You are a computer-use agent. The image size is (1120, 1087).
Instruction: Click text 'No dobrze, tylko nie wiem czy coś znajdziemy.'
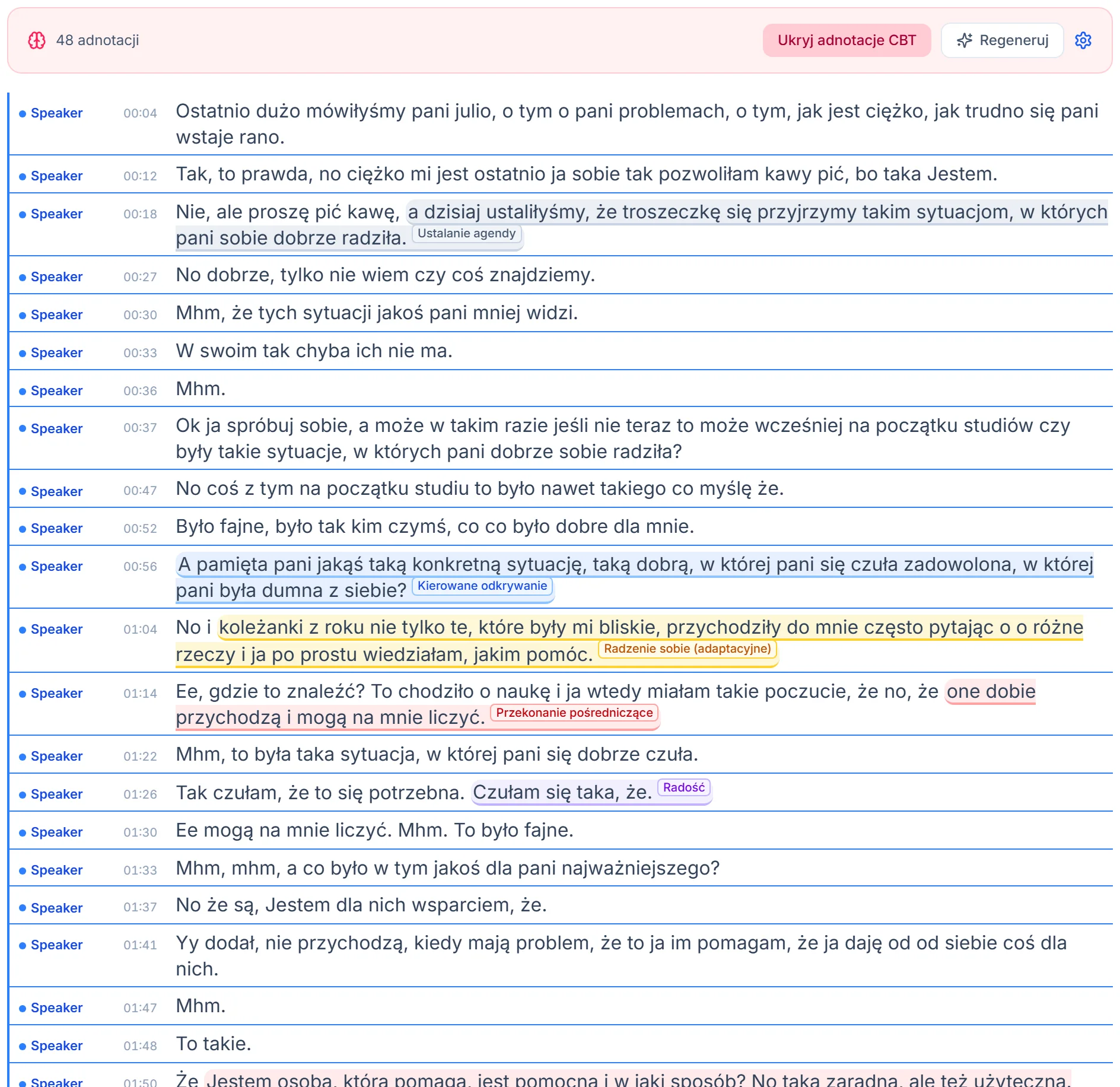tap(386, 275)
